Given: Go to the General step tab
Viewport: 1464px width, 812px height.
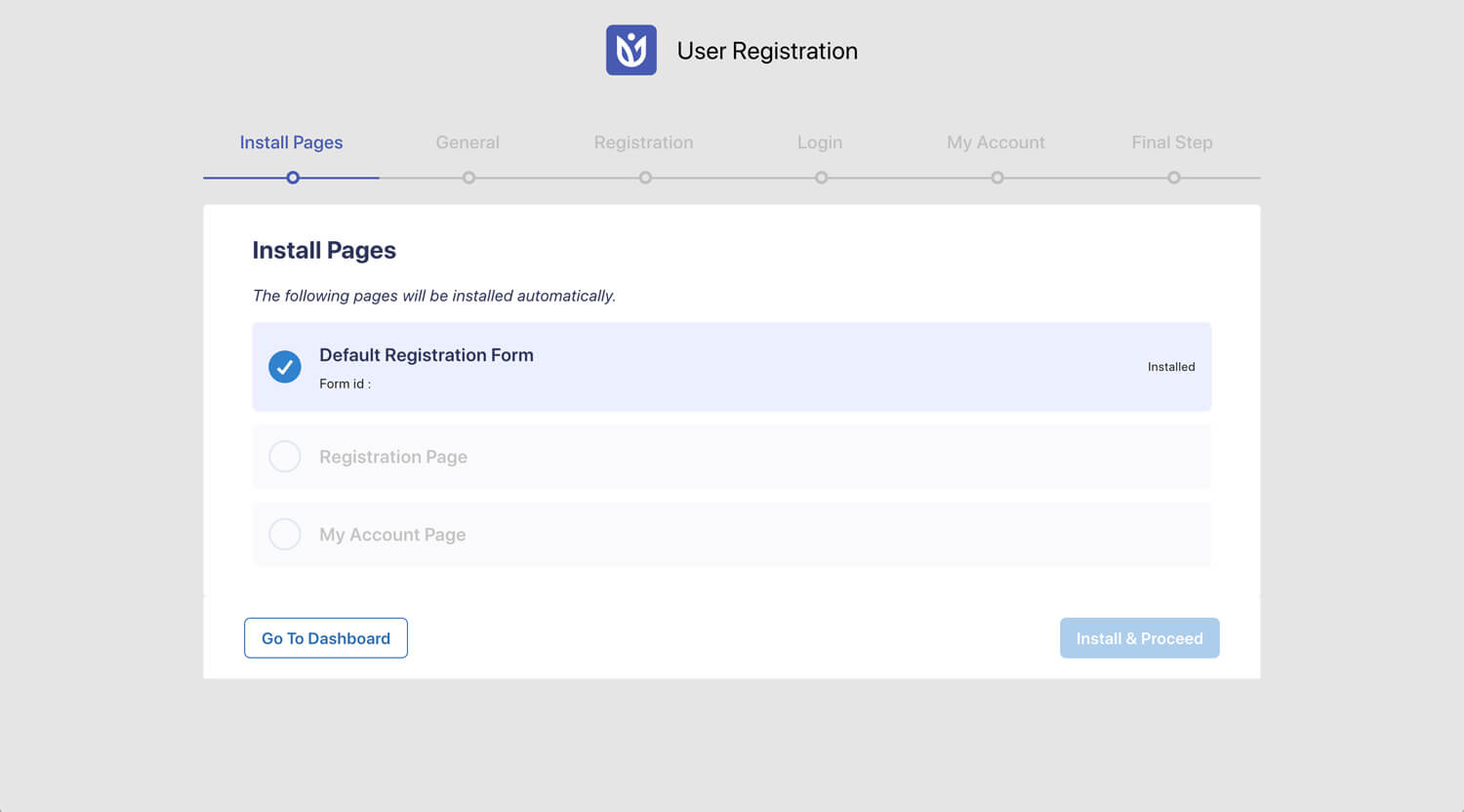Looking at the screenshot, I should click(x=468, y=142).
